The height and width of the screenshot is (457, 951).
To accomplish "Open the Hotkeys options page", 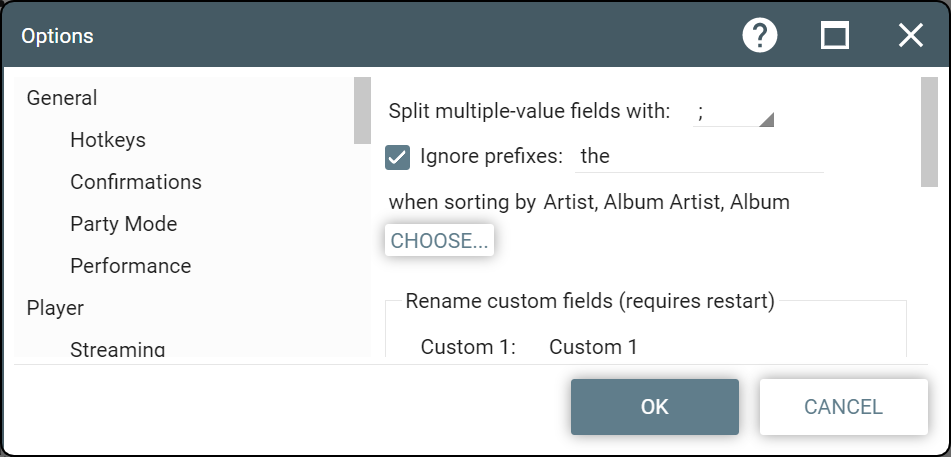I will 108,140.
